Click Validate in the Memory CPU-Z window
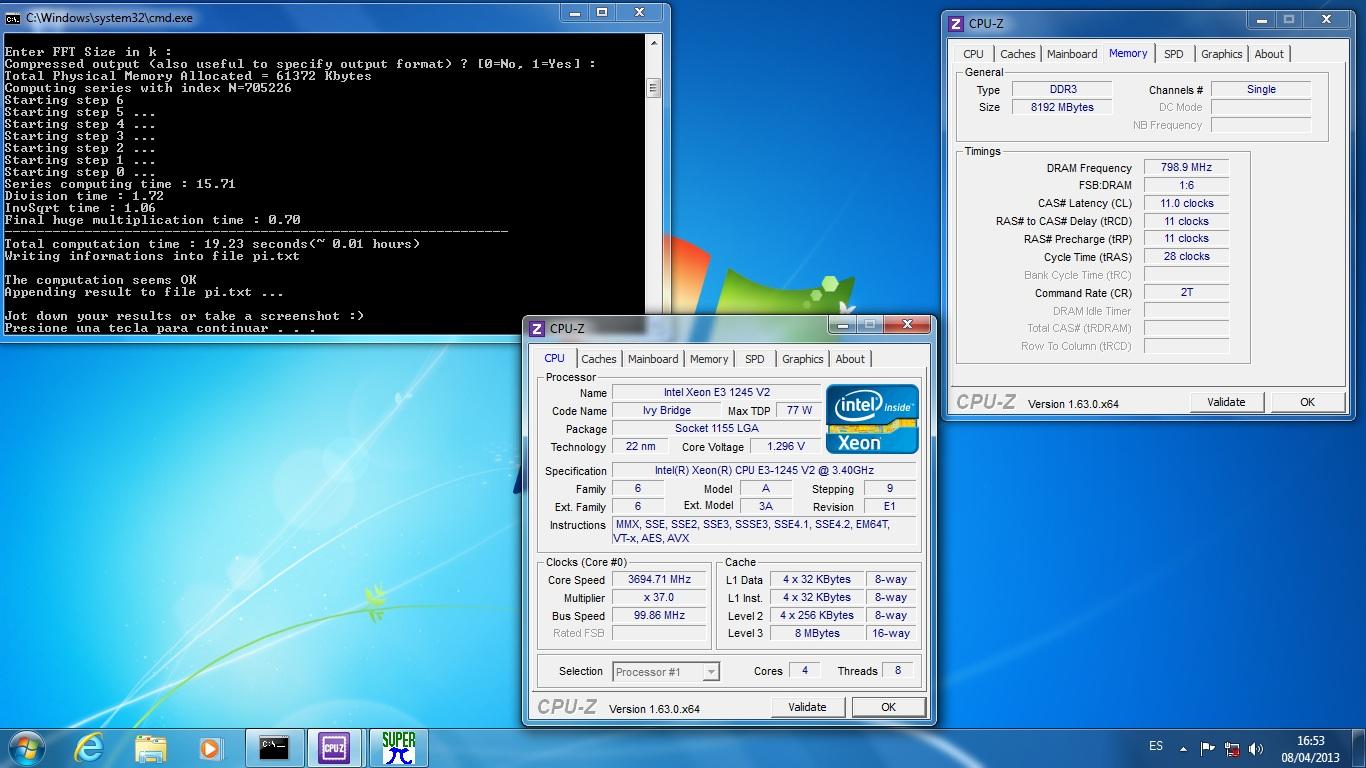The height and width of the screenshot is (768, 1366). 1226,402
